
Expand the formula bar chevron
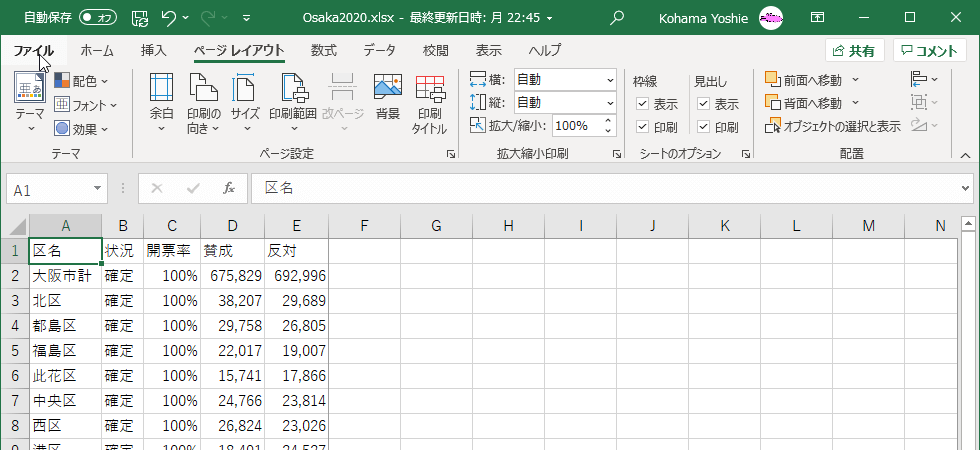point(968,189)
